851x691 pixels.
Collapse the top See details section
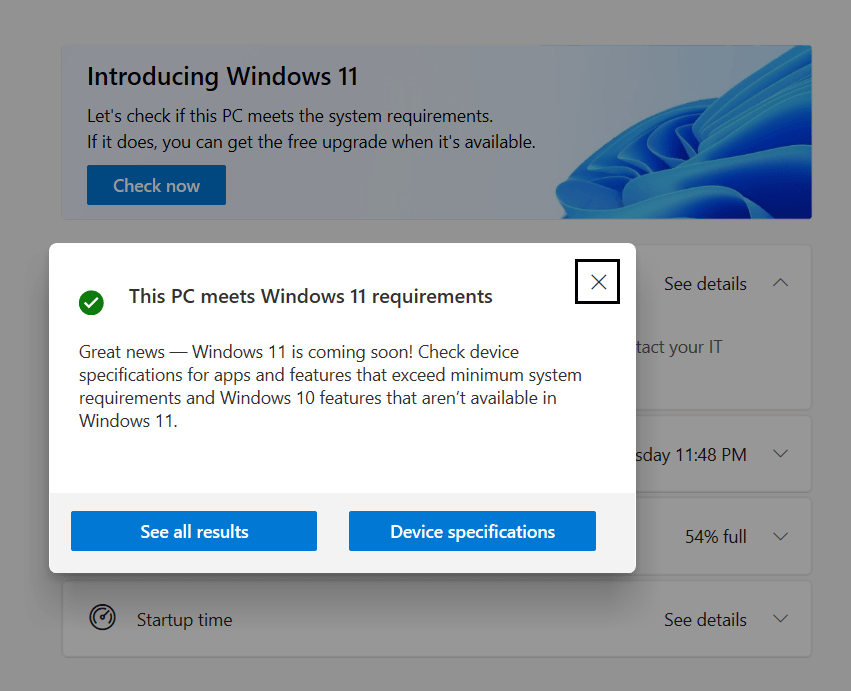780,283
